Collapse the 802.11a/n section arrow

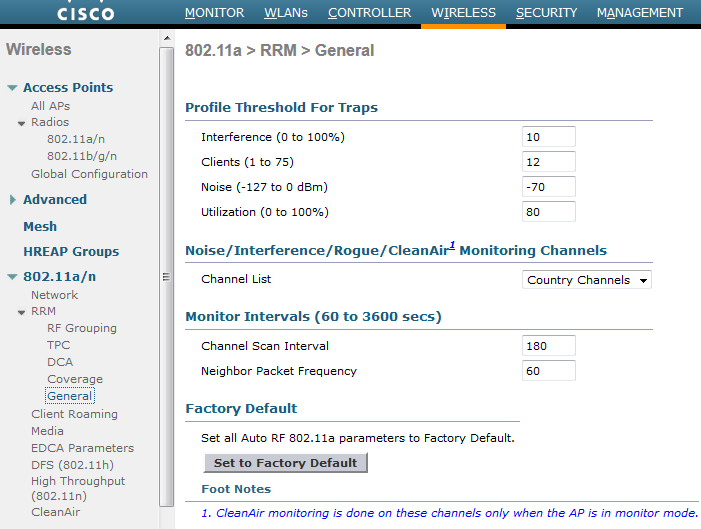12,277
